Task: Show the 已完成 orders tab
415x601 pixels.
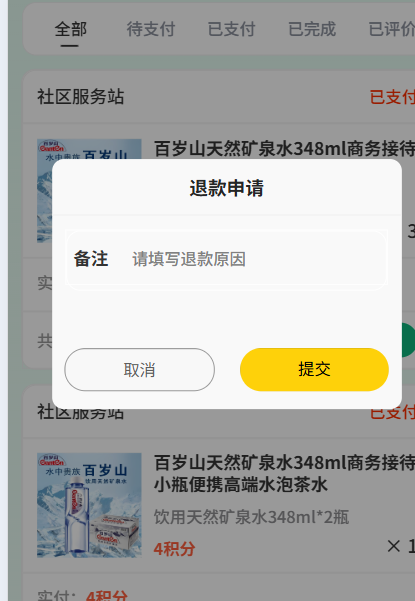Action: [312, 30]
